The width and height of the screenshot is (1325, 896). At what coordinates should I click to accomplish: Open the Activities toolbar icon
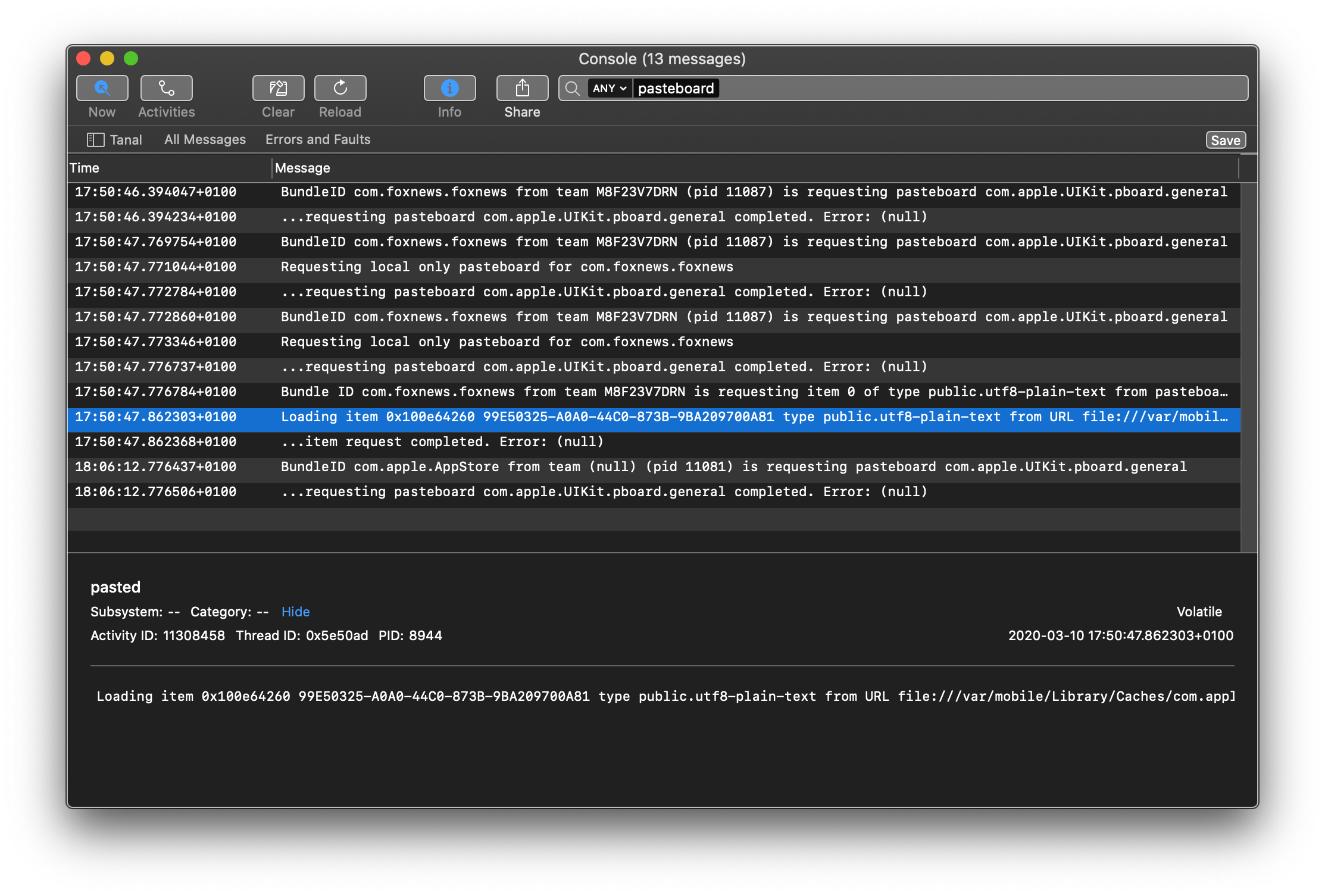(x=166, y=88)
